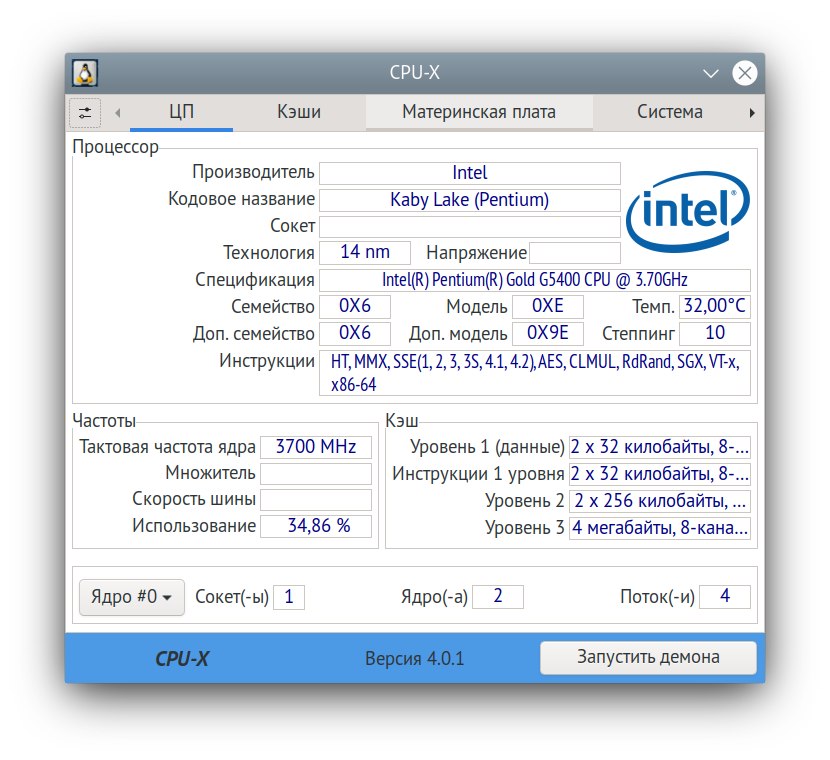
Task: Click the Инструкции list starting with HT, MMX
Action: [x=535, y=373]
